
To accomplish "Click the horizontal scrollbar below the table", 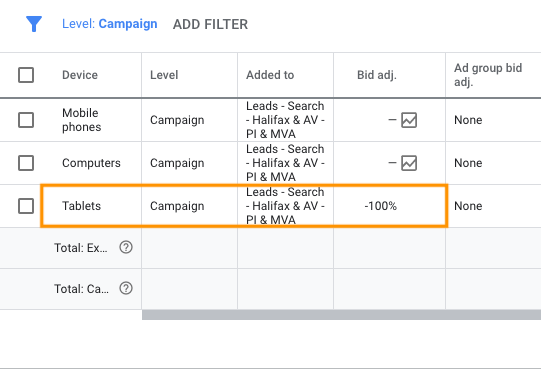I will point(341,315).
